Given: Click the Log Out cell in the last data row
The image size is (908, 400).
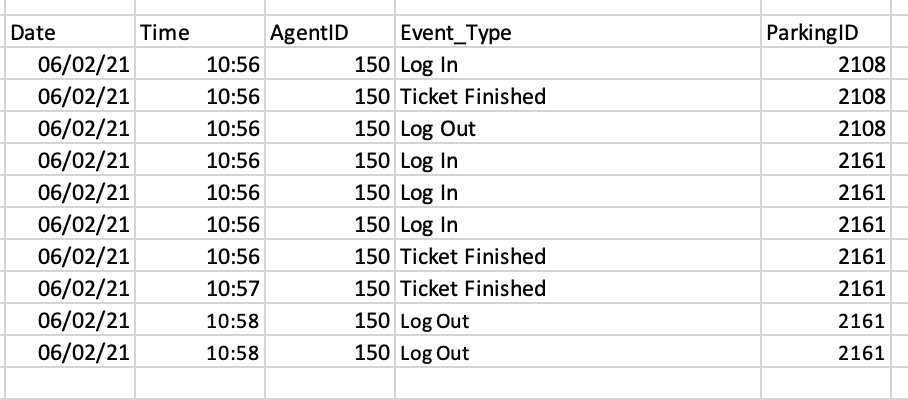Looking at the screenshot, I should pyautogui.click(x=577, y=352).
